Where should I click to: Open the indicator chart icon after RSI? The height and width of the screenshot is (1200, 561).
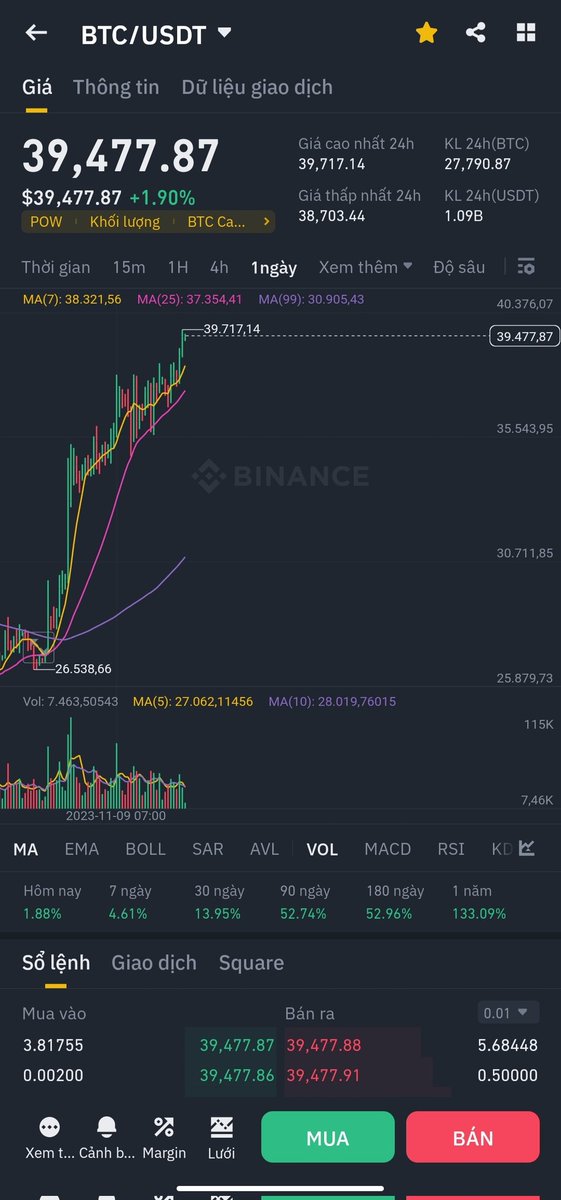(x=527, y=848)
